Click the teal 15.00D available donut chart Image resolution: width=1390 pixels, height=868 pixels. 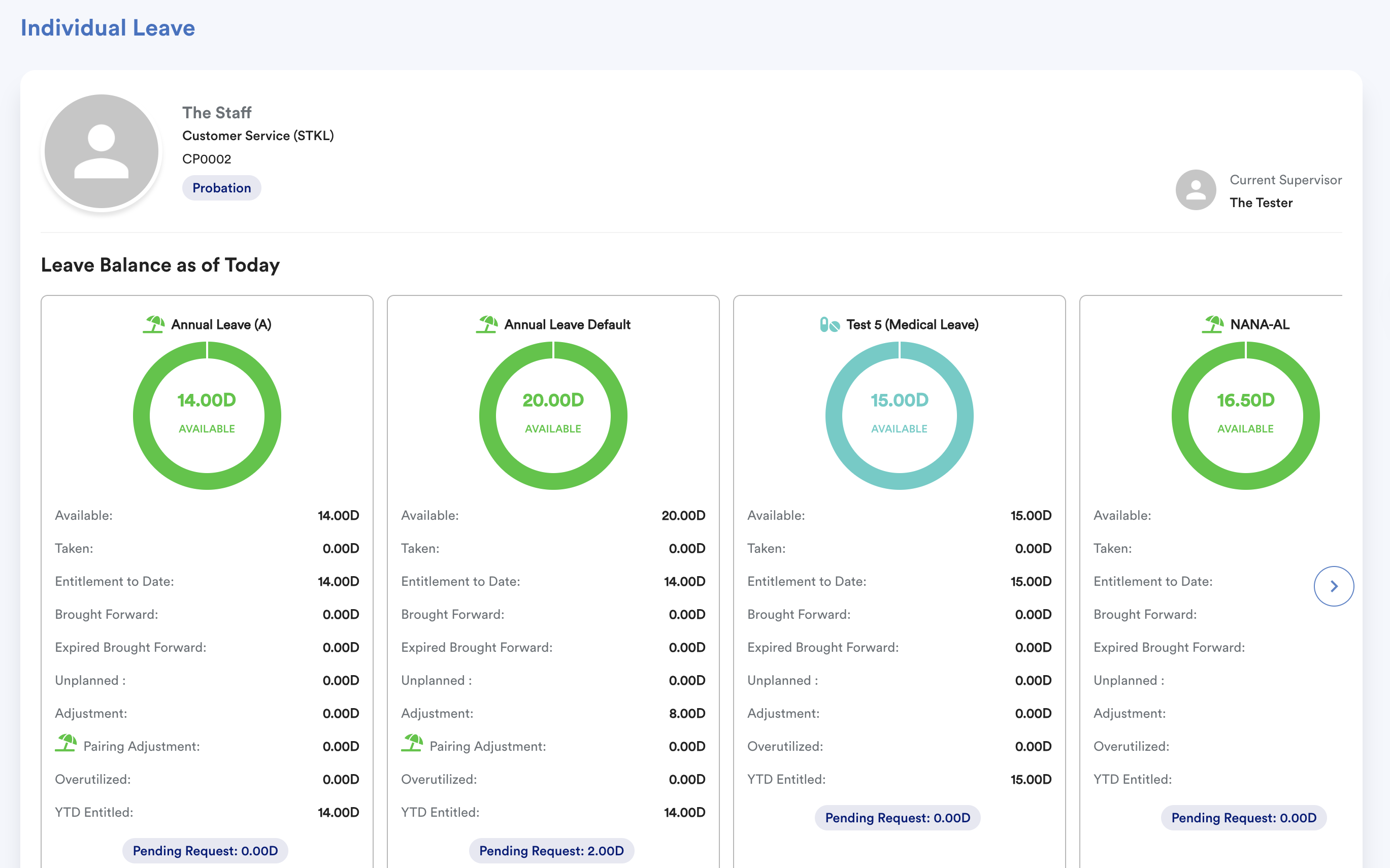899,415
